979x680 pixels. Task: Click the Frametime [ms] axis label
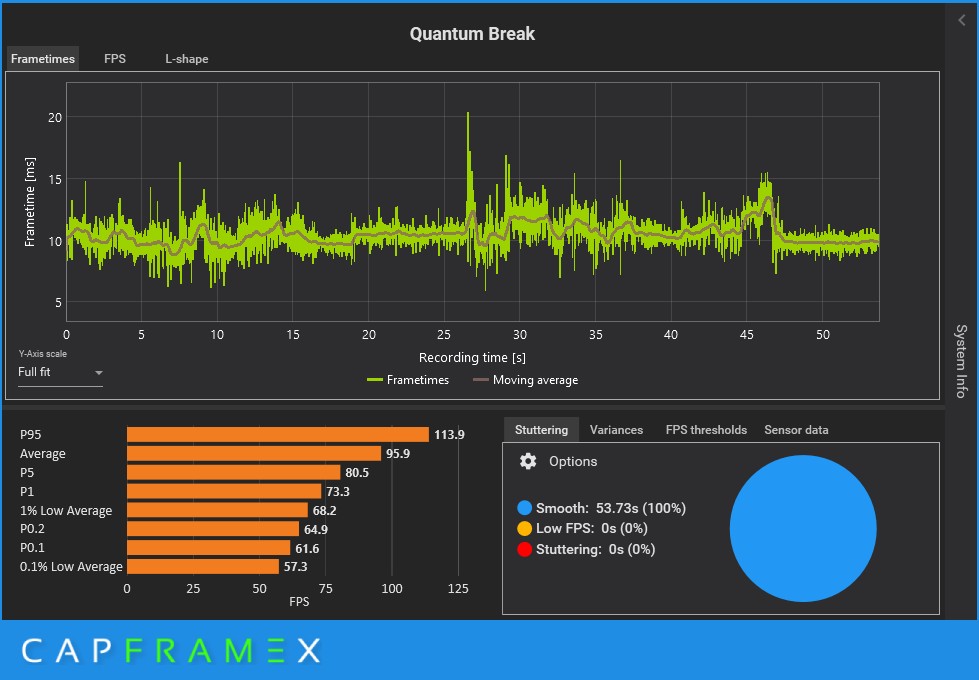[29, 202]
